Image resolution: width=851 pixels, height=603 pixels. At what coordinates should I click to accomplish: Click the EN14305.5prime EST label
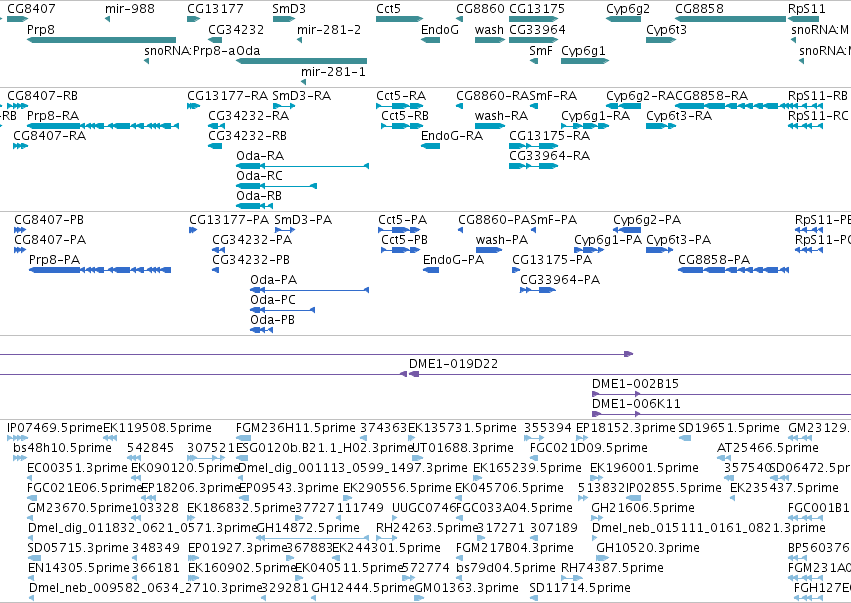pyautogui.click(x=78, y=568)
